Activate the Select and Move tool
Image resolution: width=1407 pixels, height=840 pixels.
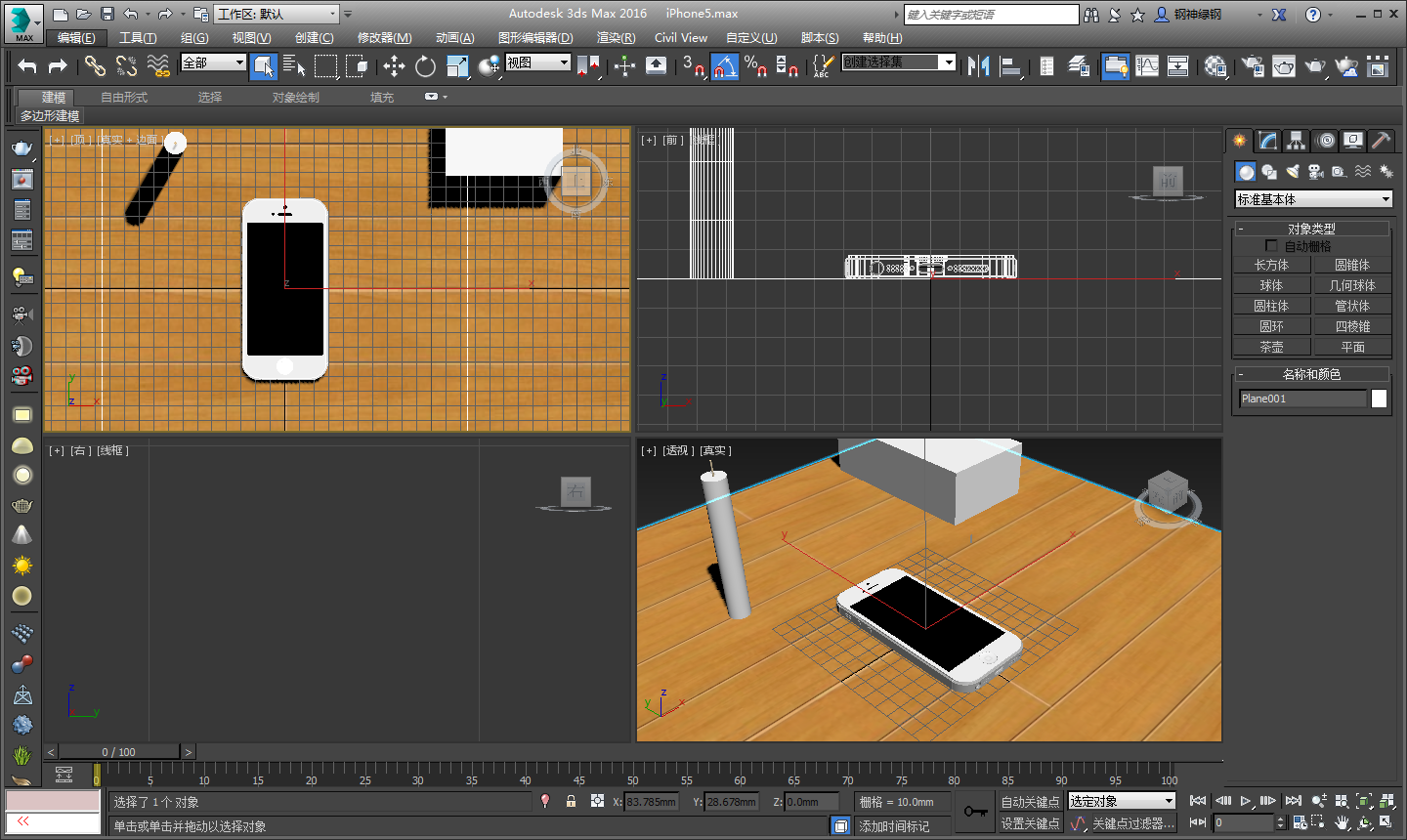tap(394, 65)
